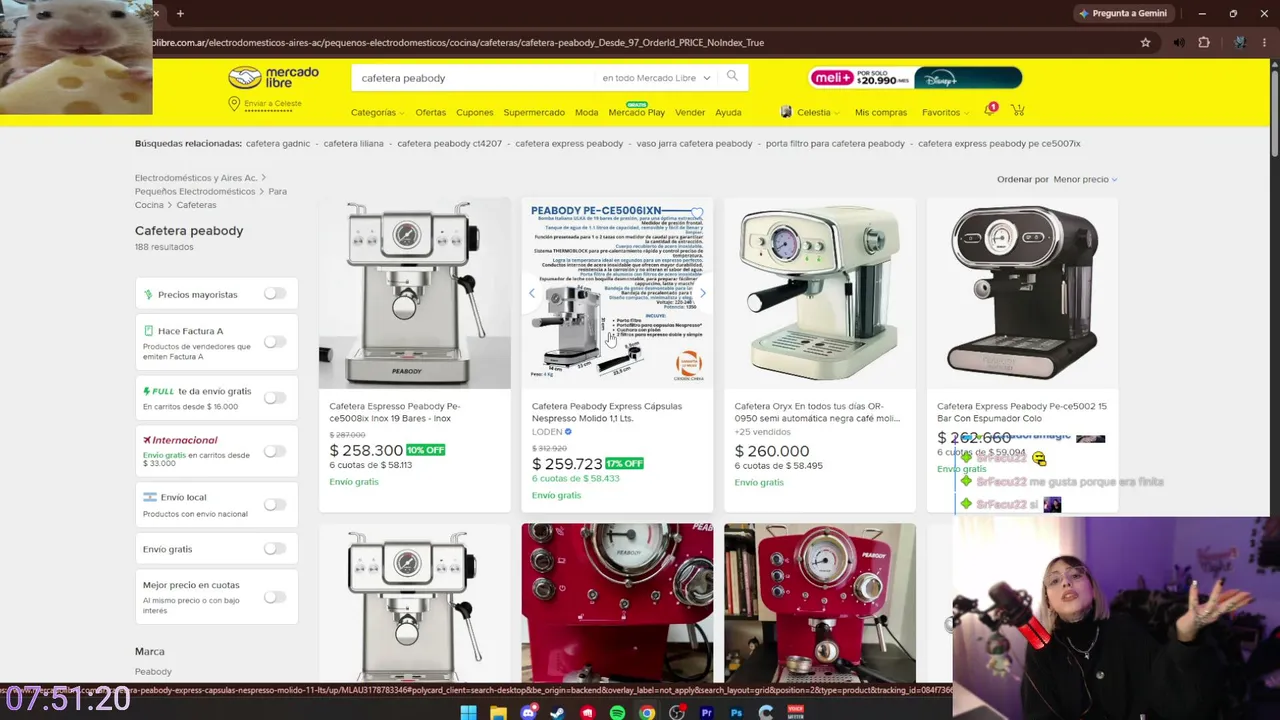Image resolution: width=1280 pixels, height=720 pixels.
Task: Turn on Envío local filter
Action: pyautogui.click(x=275, y=505)
